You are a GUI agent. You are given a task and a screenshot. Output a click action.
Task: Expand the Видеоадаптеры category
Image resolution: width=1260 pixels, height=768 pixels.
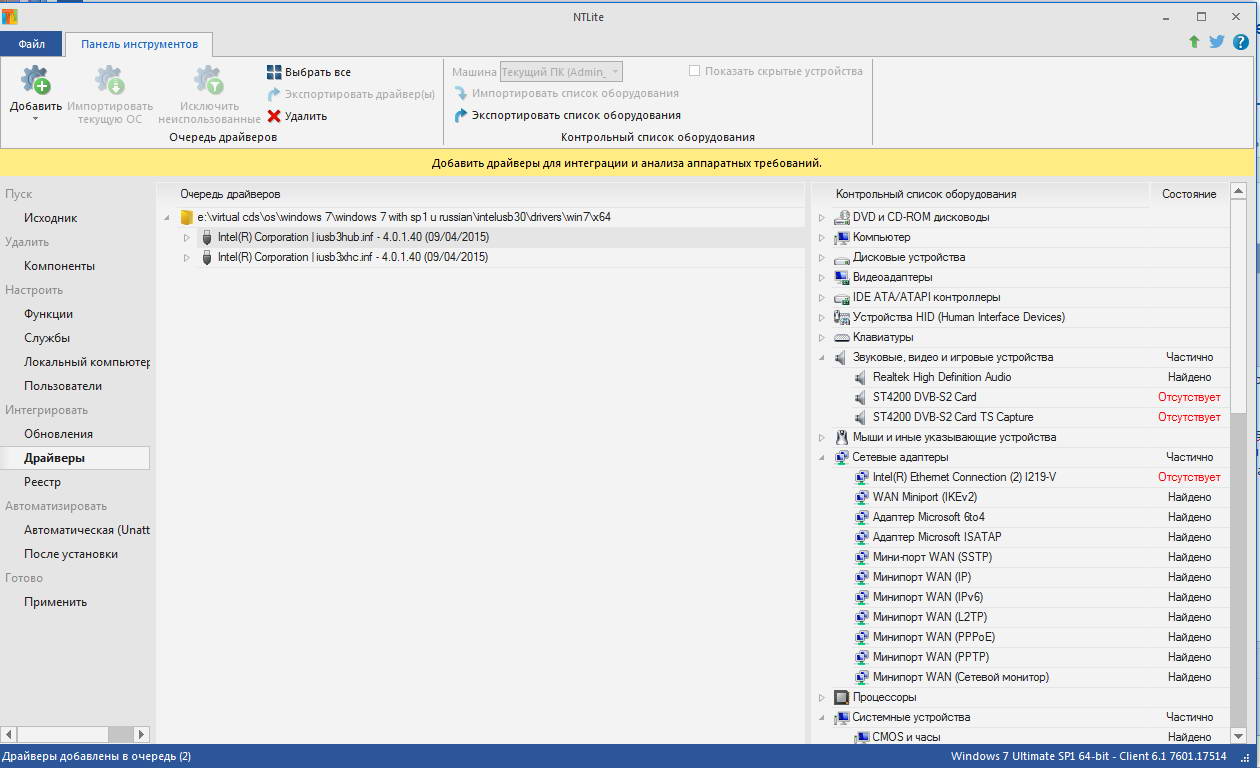point(822,277)
